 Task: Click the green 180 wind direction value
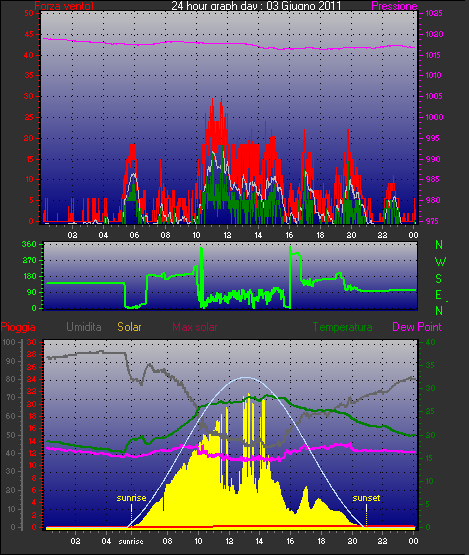(30, 276)
